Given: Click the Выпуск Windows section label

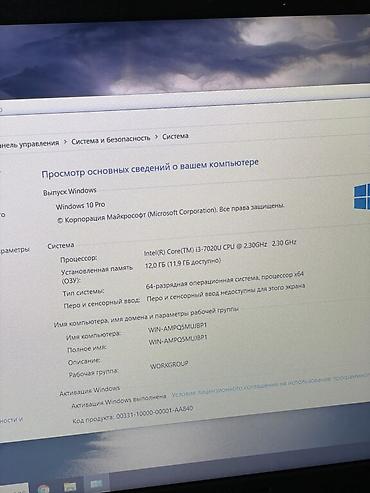Looking at the screenshot, I should [x=70, y=191].
